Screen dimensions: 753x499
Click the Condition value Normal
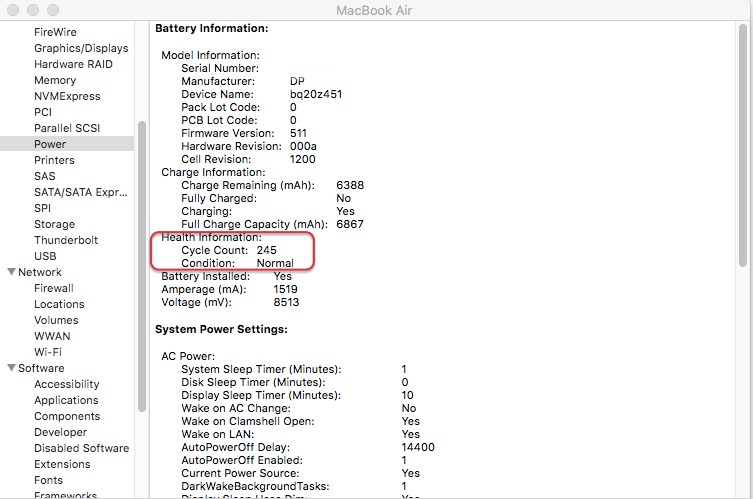(x=275, y=263)
